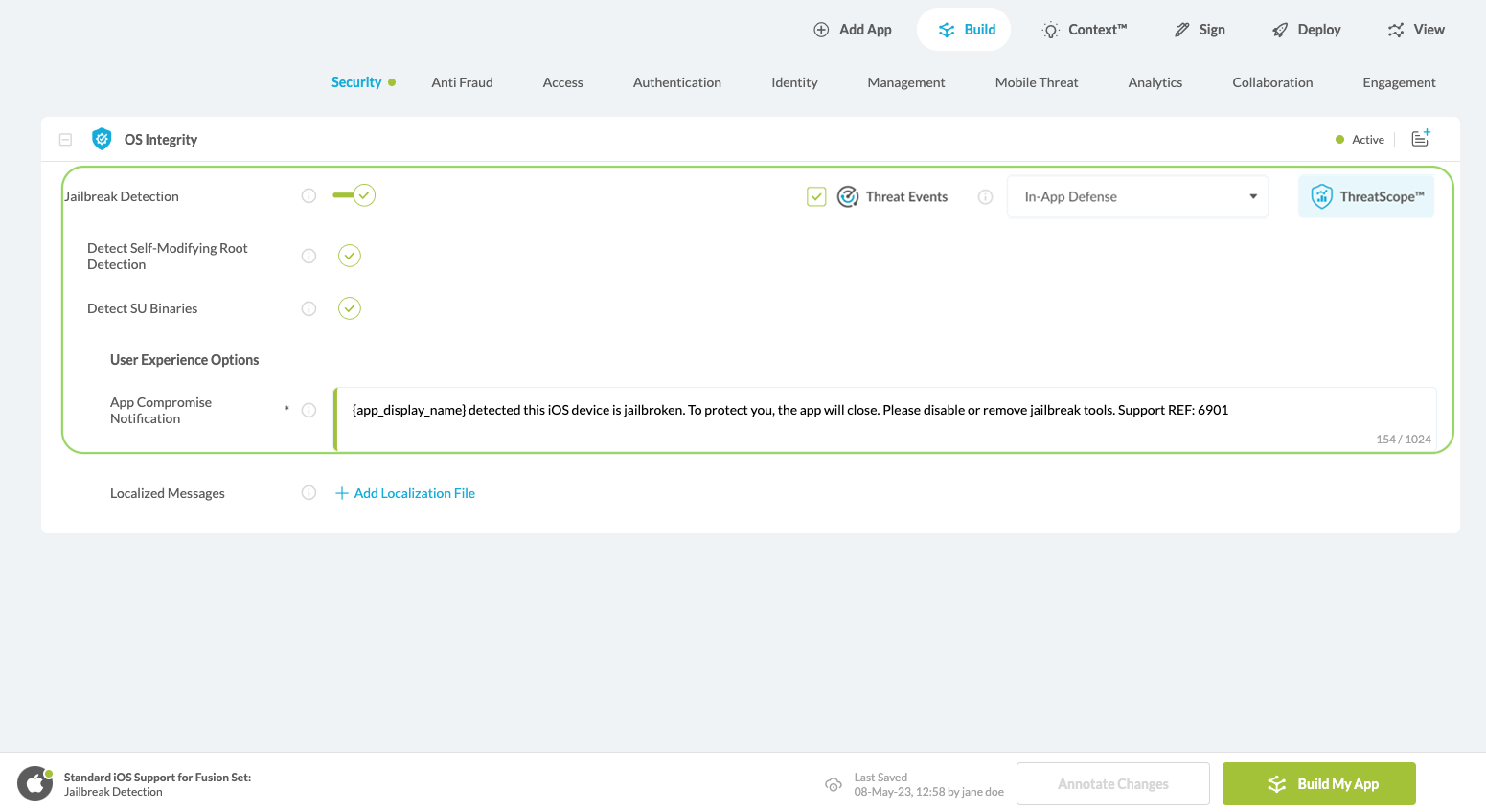Open the ThreatScope button

coord(1365,197)
